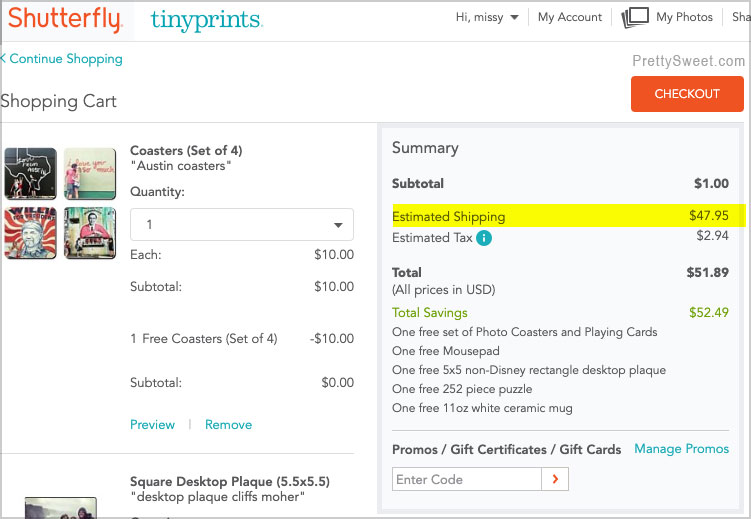Image resolution: width=751 pixels, height=519 pixels.
Task: Click the Estimated Tax info icon
Action: pyautogui.click(x=484, y=238)
